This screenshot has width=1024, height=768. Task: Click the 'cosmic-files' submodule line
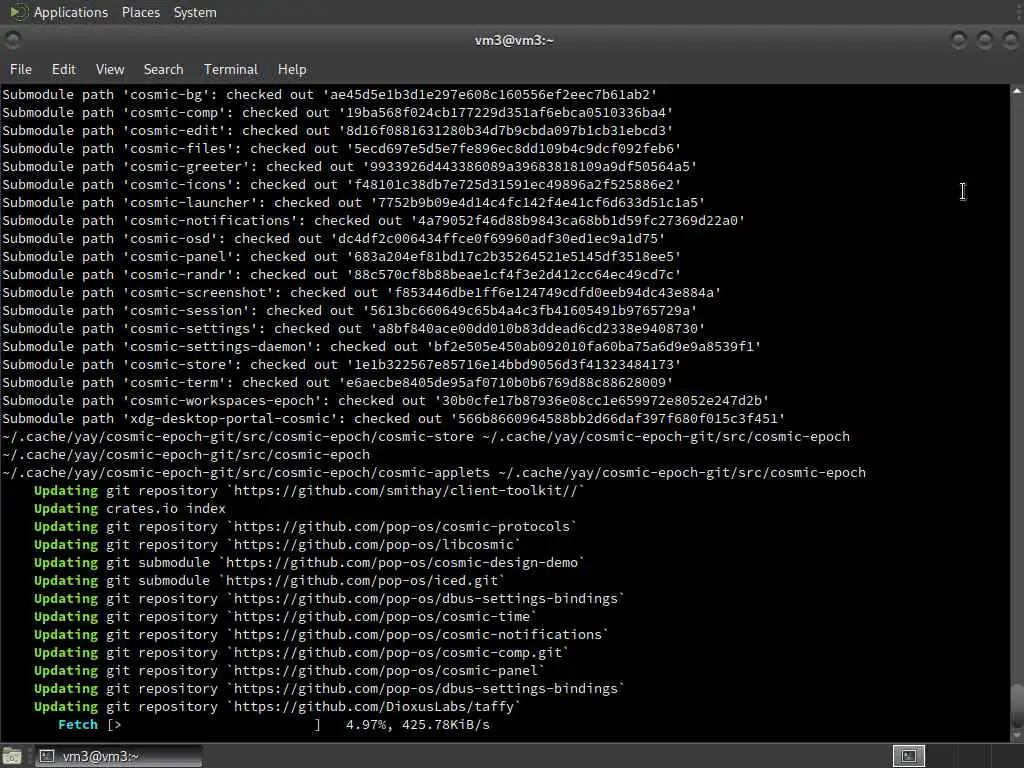342,149
